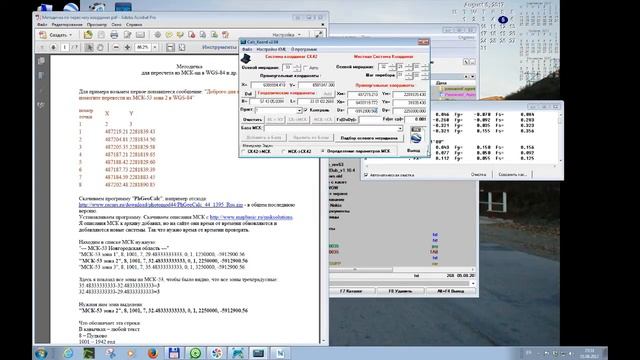The width and height of the screenshot is (640, 360).
Task: Click the Подбор осевого меридиана button
Action: tap(369, 138)
